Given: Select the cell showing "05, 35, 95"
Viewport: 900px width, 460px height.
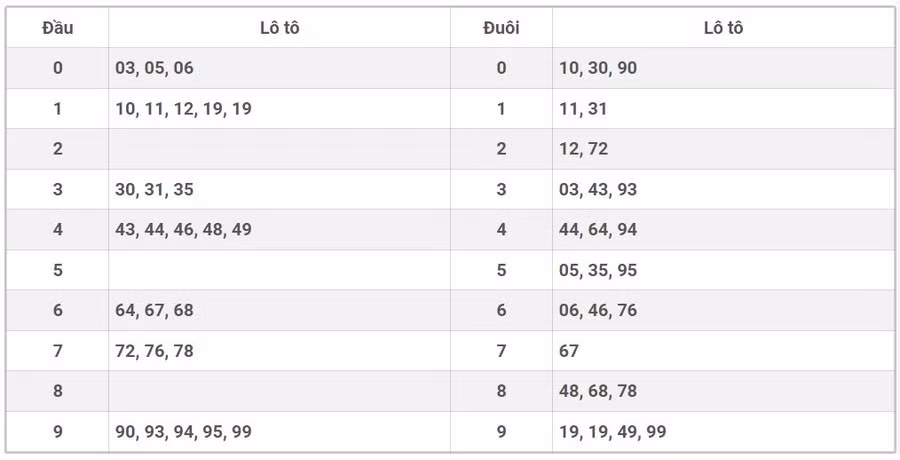Looking at the screenshot, I should 598,270.
